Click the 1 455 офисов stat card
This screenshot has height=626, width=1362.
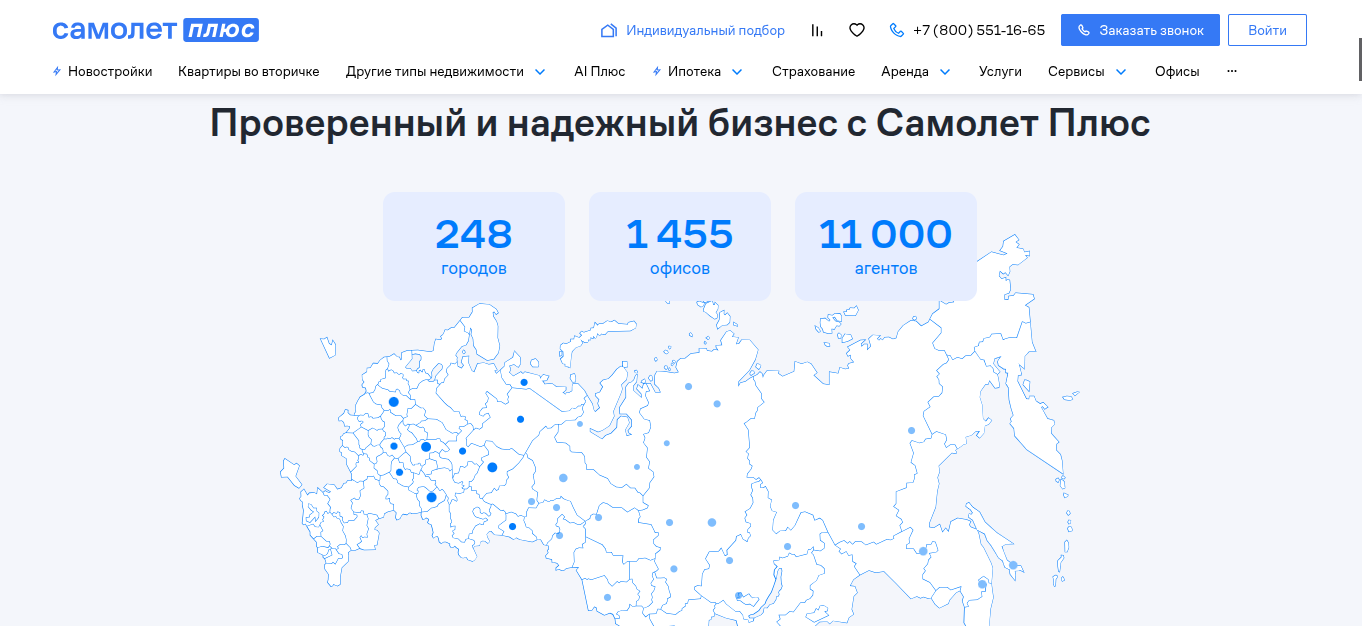680,246
